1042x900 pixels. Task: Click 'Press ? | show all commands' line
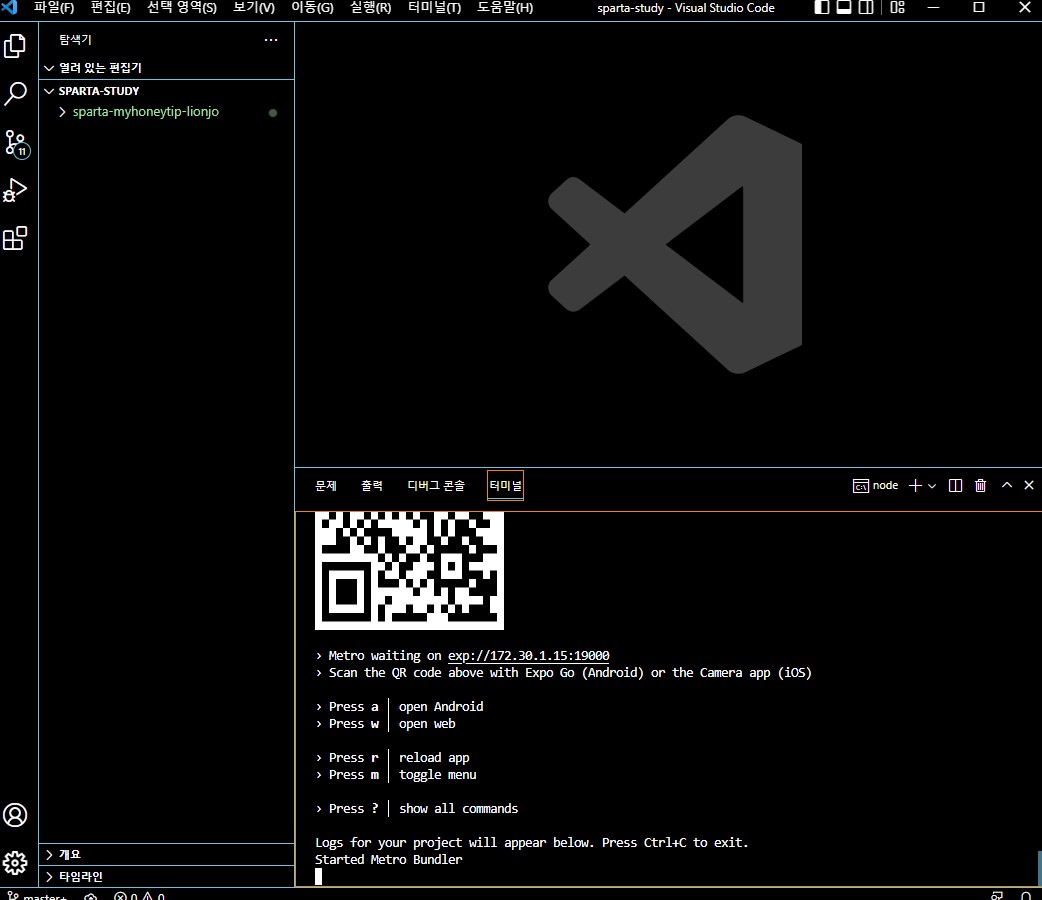417,809
